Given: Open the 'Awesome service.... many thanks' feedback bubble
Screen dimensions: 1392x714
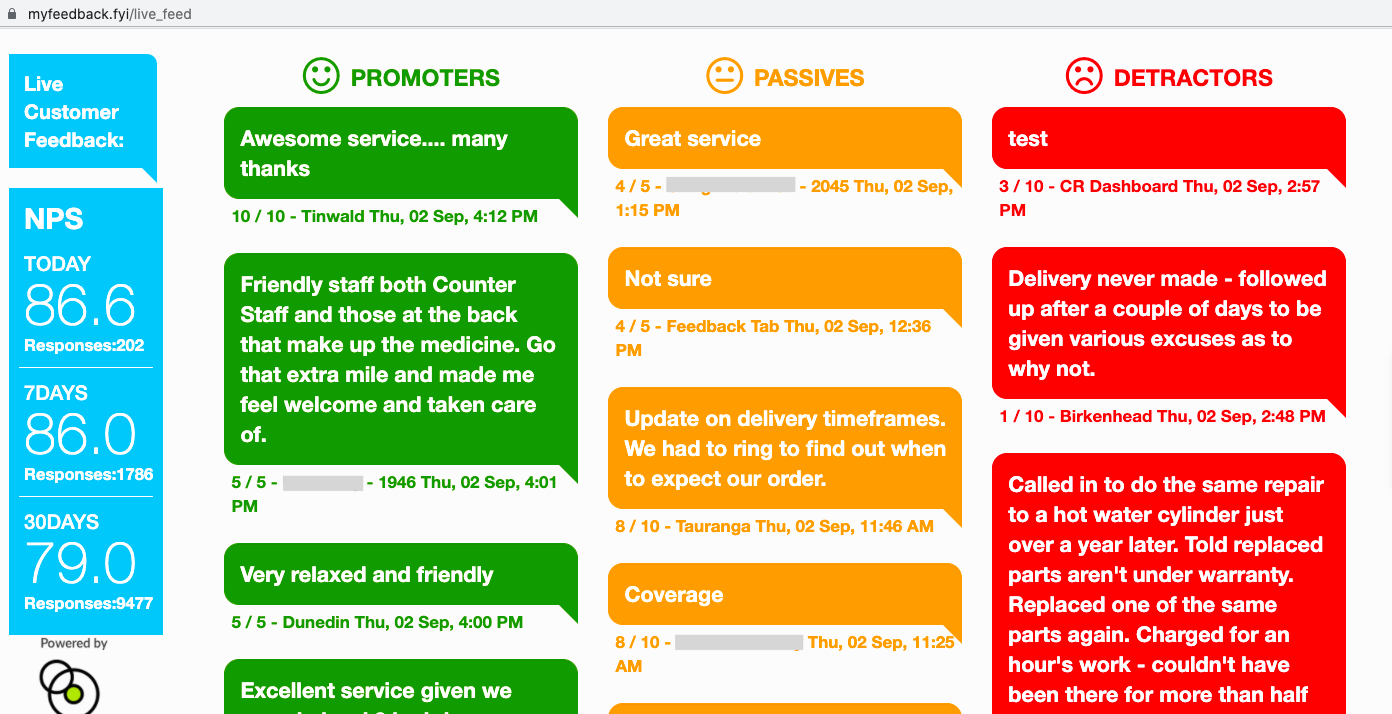Looking at the screenshot, I should [x=401, y=153].
